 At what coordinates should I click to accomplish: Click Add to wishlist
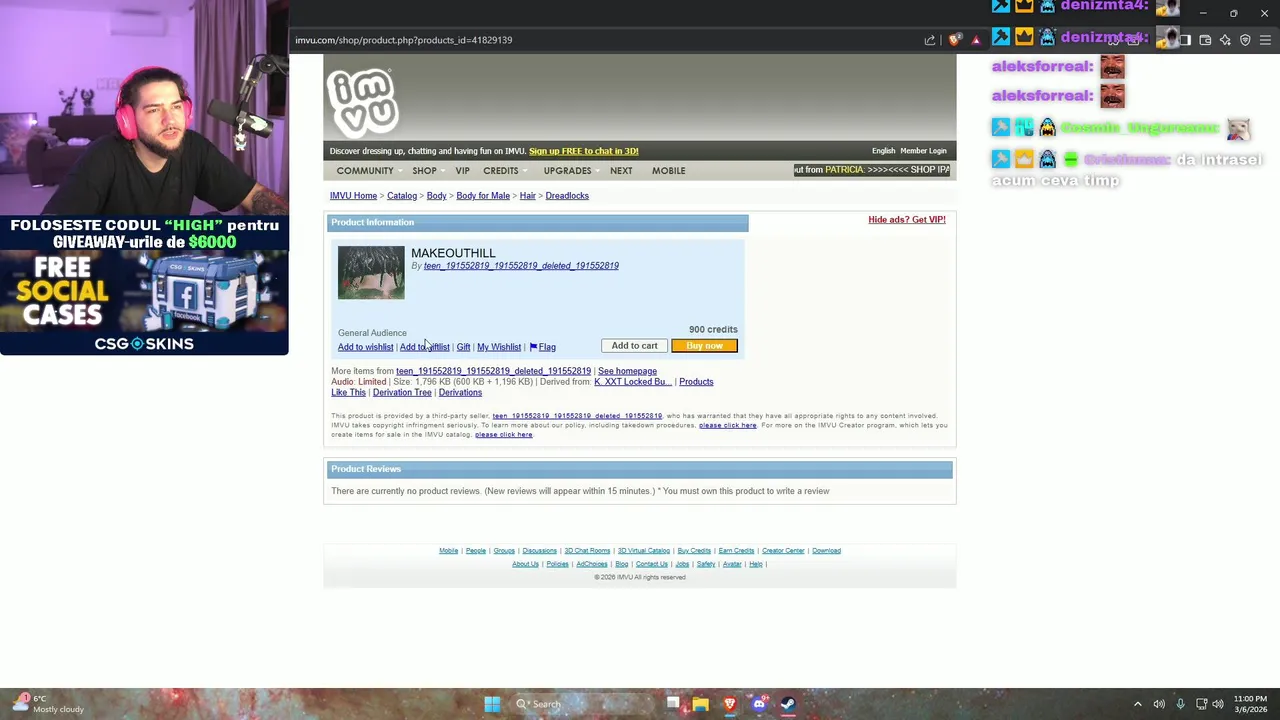click(x=365, y=347)
